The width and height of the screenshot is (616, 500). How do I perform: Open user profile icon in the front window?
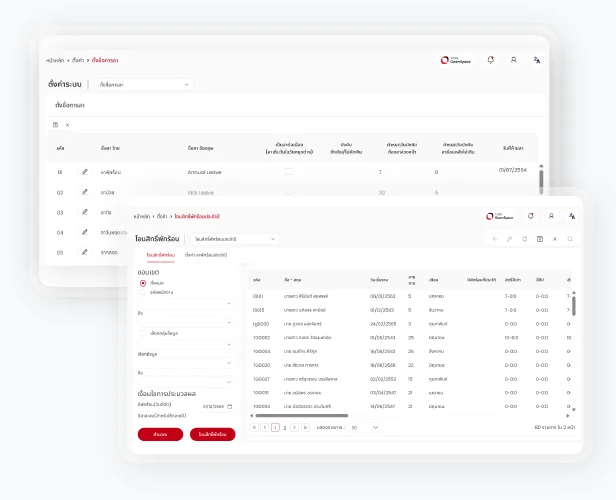(551, 216)
